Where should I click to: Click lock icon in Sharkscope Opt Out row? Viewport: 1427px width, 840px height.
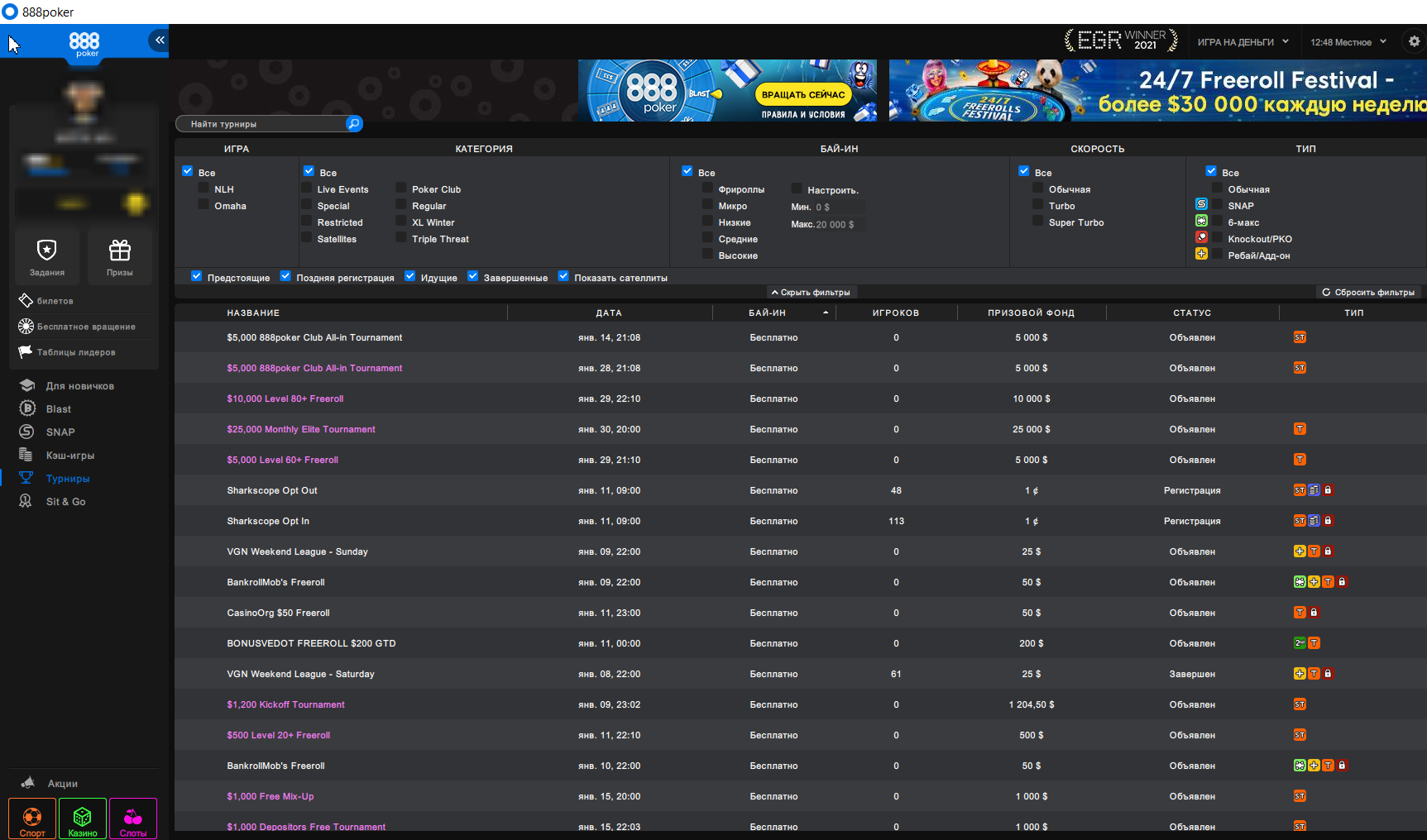(x=1328, y=490)
